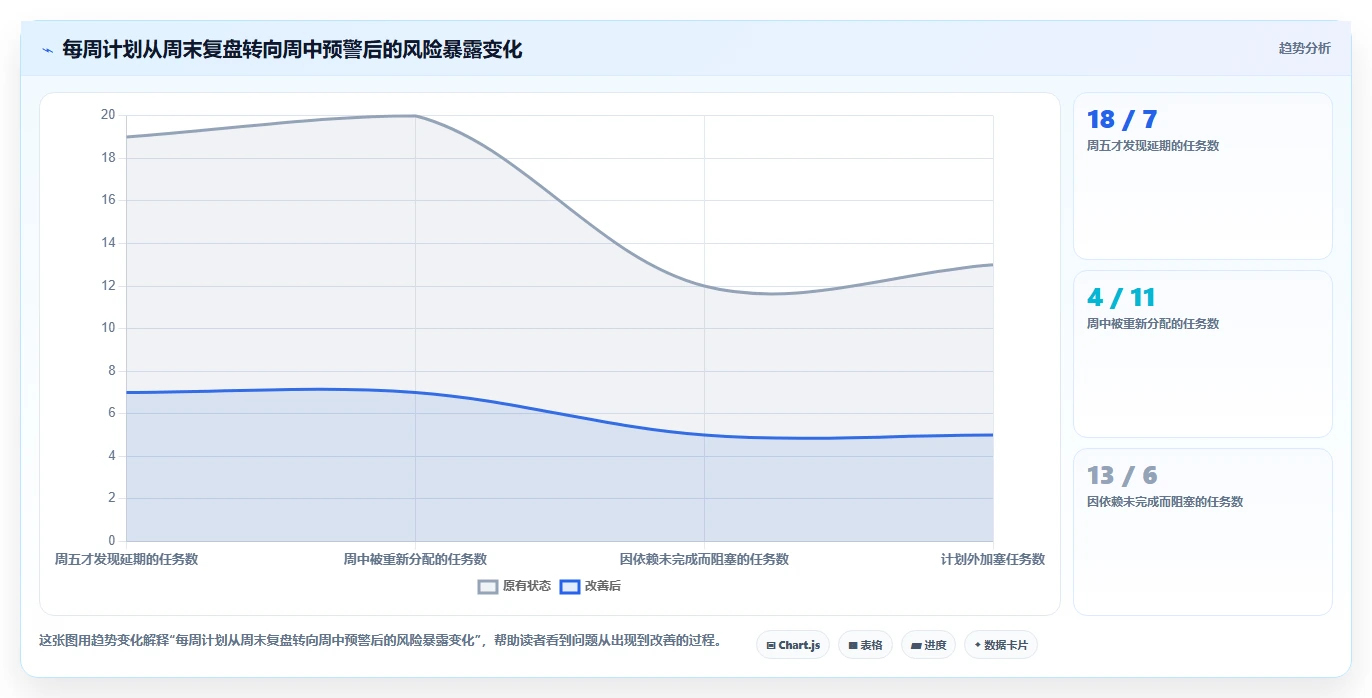
Task: Open the 4 / 11 data card
Action: click(1202, 354)
